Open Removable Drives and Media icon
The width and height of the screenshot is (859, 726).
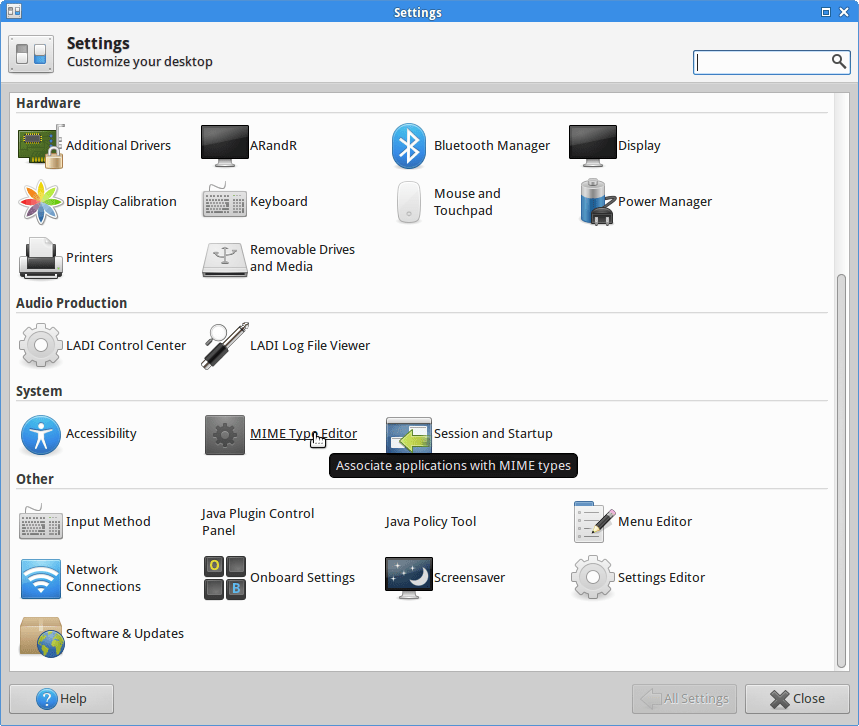coord(225,260)
